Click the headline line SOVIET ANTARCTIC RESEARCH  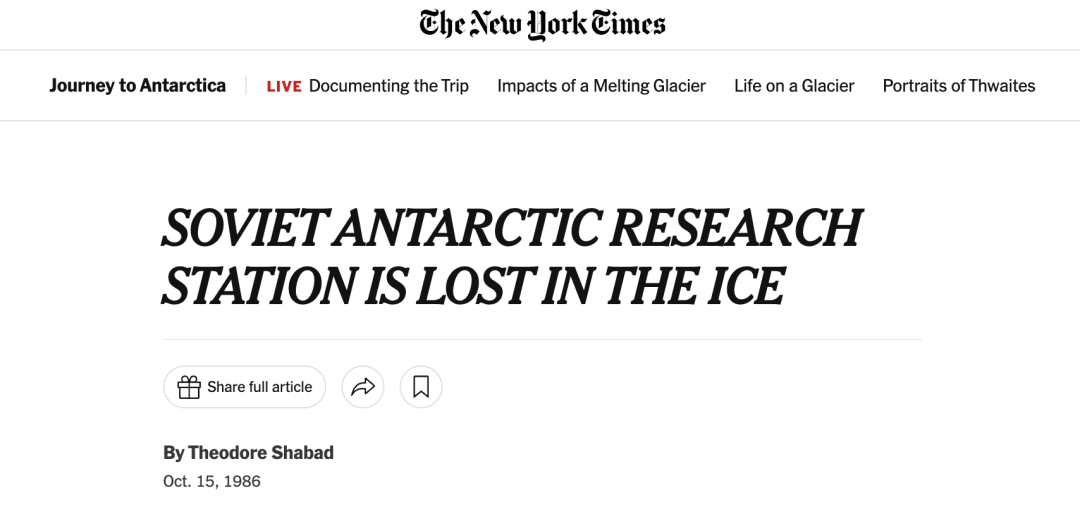(512, 227)
